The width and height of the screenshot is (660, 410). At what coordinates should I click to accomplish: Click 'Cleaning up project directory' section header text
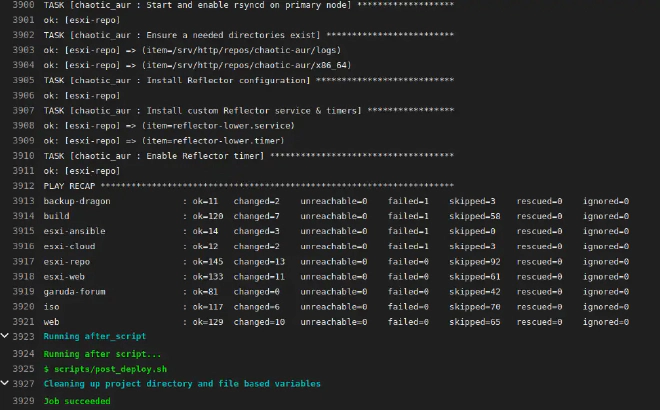[x=182, y=383]
